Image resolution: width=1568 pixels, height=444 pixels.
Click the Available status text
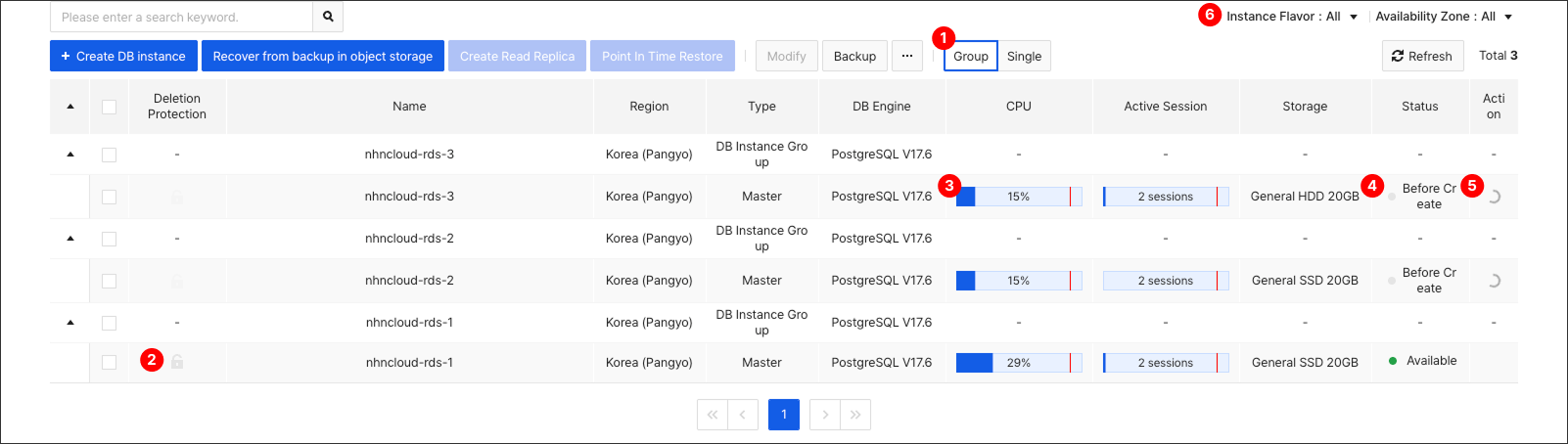pos(1432,361)
